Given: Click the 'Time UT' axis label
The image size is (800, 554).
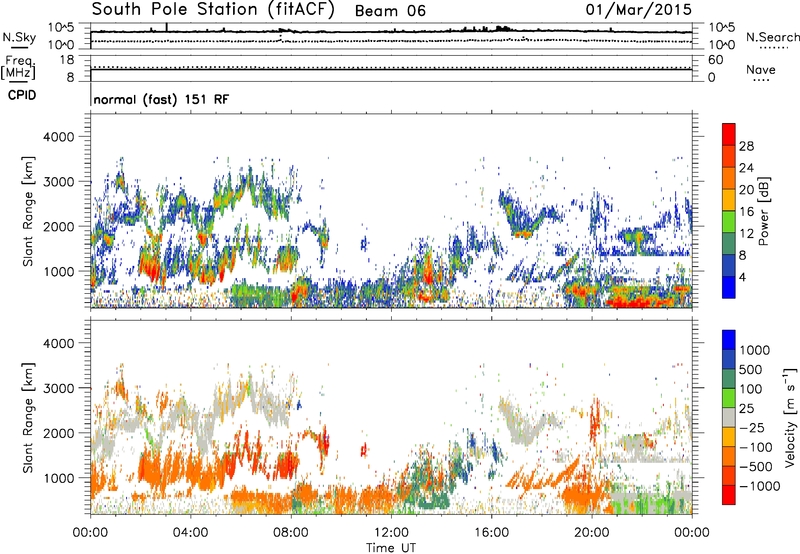Looking at the screenshot, I should (x=391, y=548).
